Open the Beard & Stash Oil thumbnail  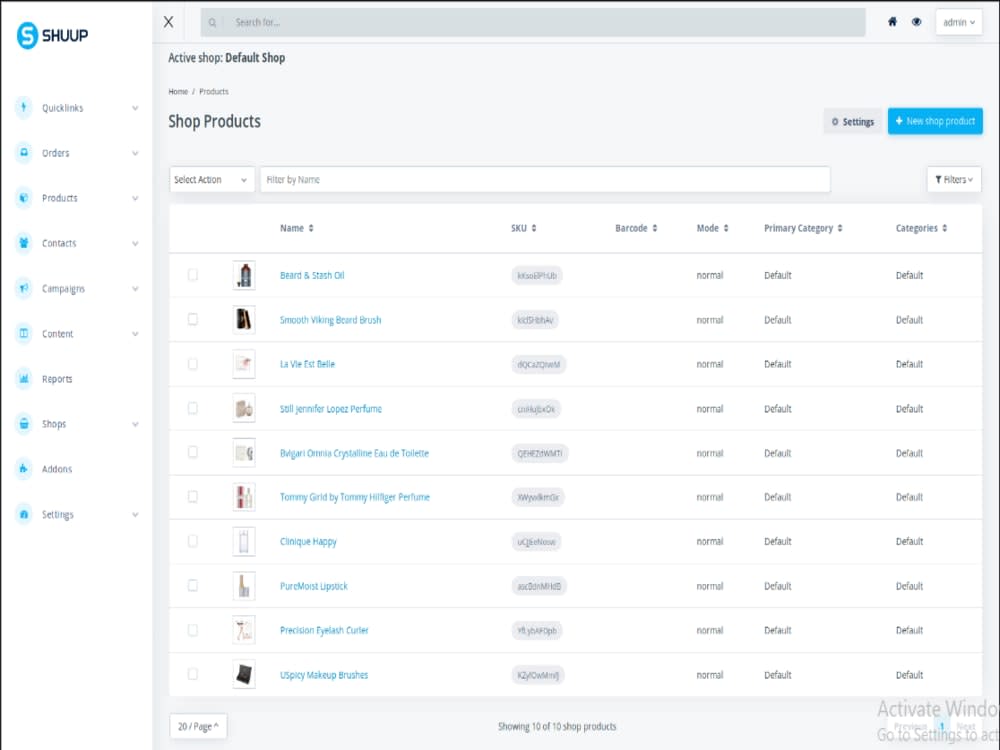(x=244, y=276)
